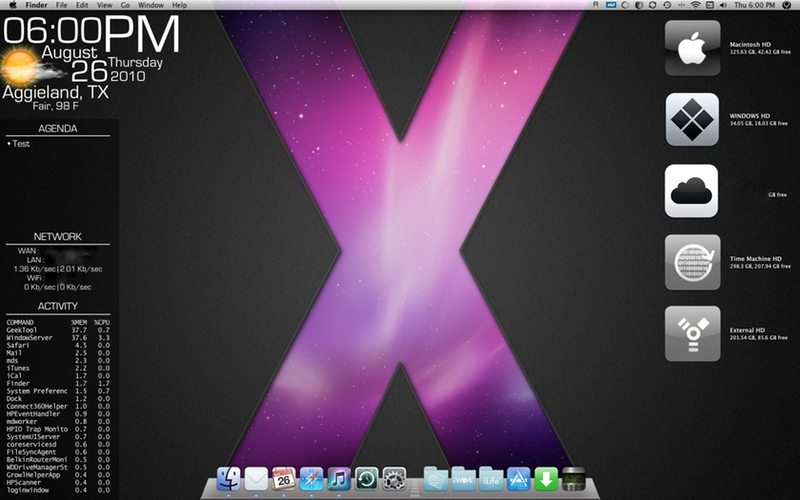
Task: Open the Applications folder in dock
Action: [518, 479]
